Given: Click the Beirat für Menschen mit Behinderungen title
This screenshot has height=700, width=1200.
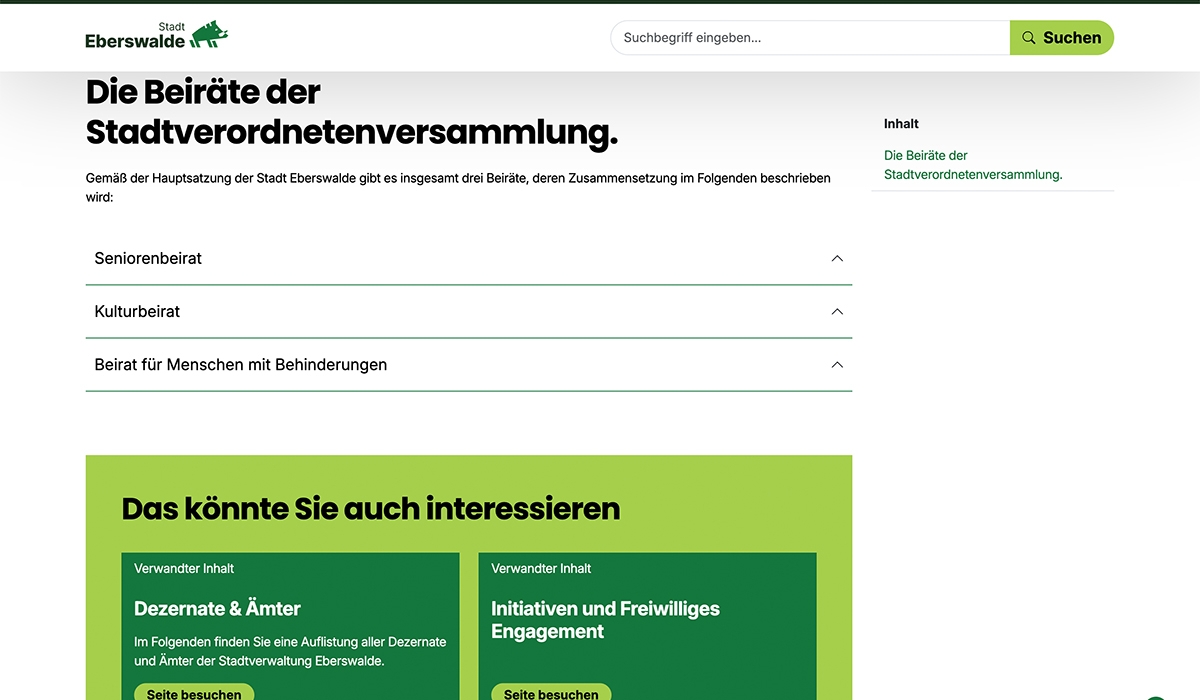Looking at the screenshot, I should tap(240, 365).
